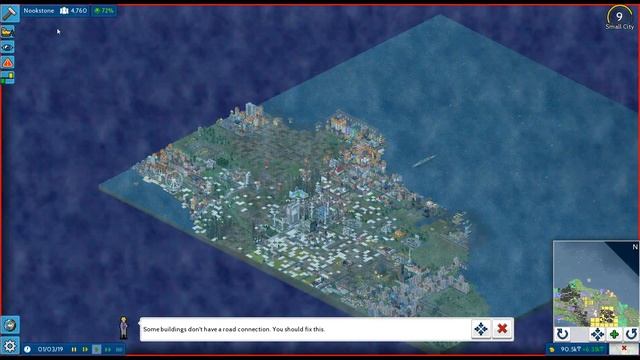Click the ship on the water
This screenshot has width=640, height=360.
coord(424,161)
